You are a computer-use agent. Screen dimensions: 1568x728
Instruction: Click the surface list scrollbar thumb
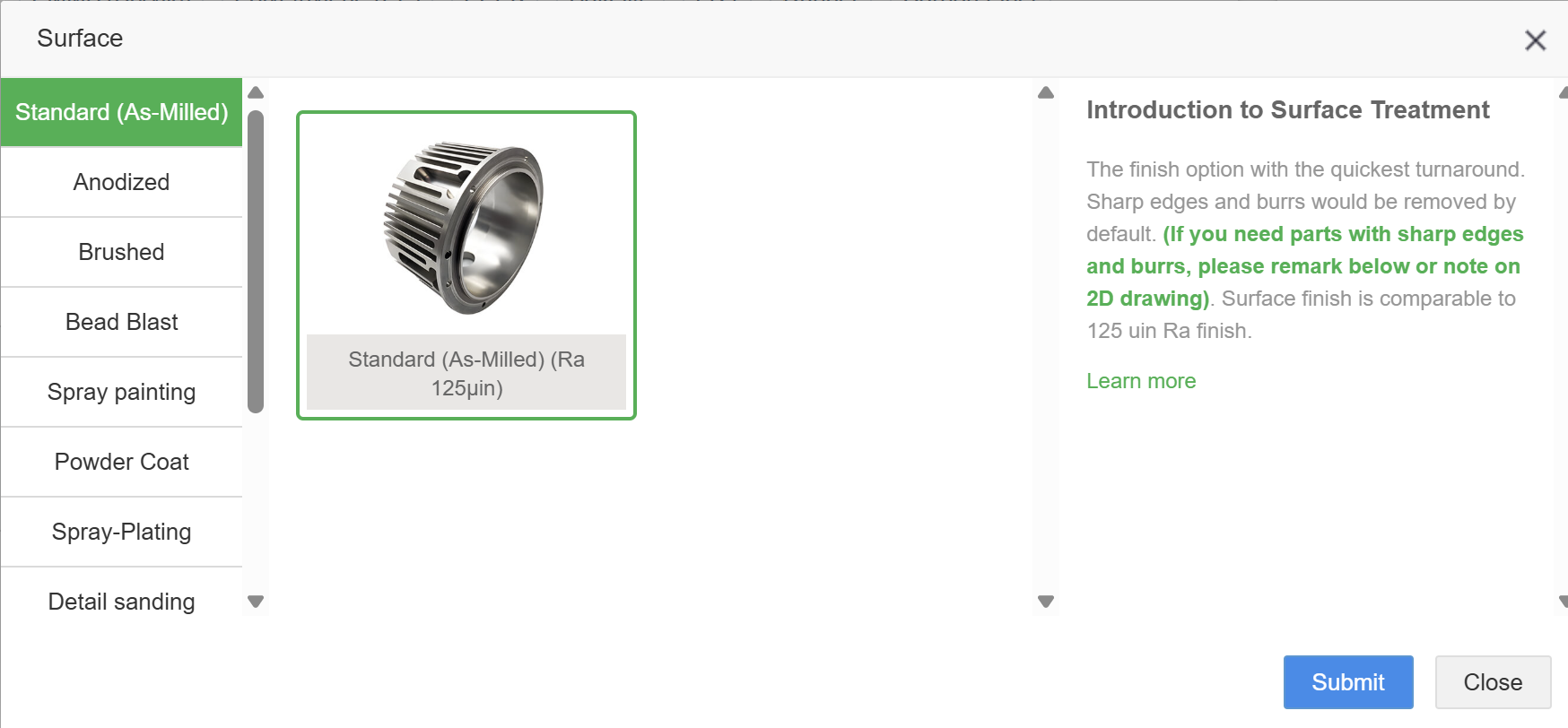(x=256, y=260)
